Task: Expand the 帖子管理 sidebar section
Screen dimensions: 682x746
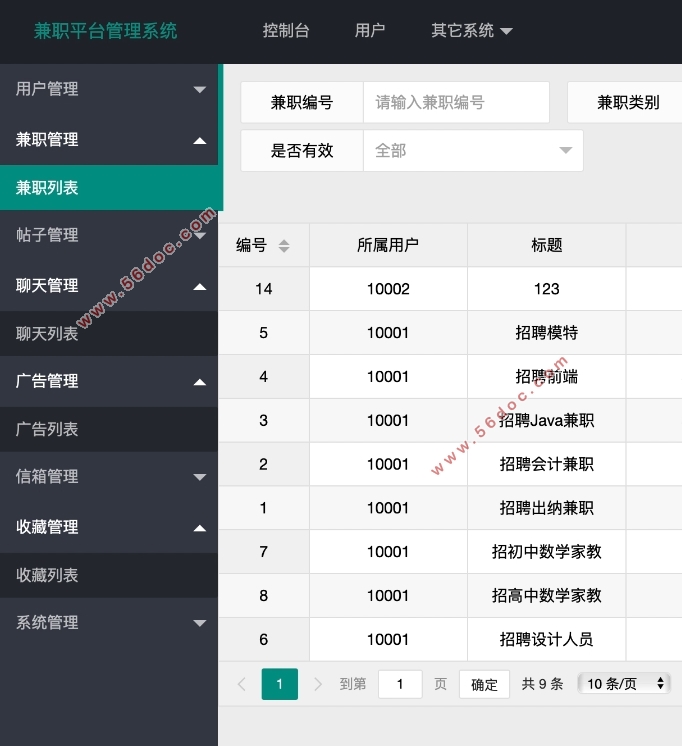Action: point(109,235)
